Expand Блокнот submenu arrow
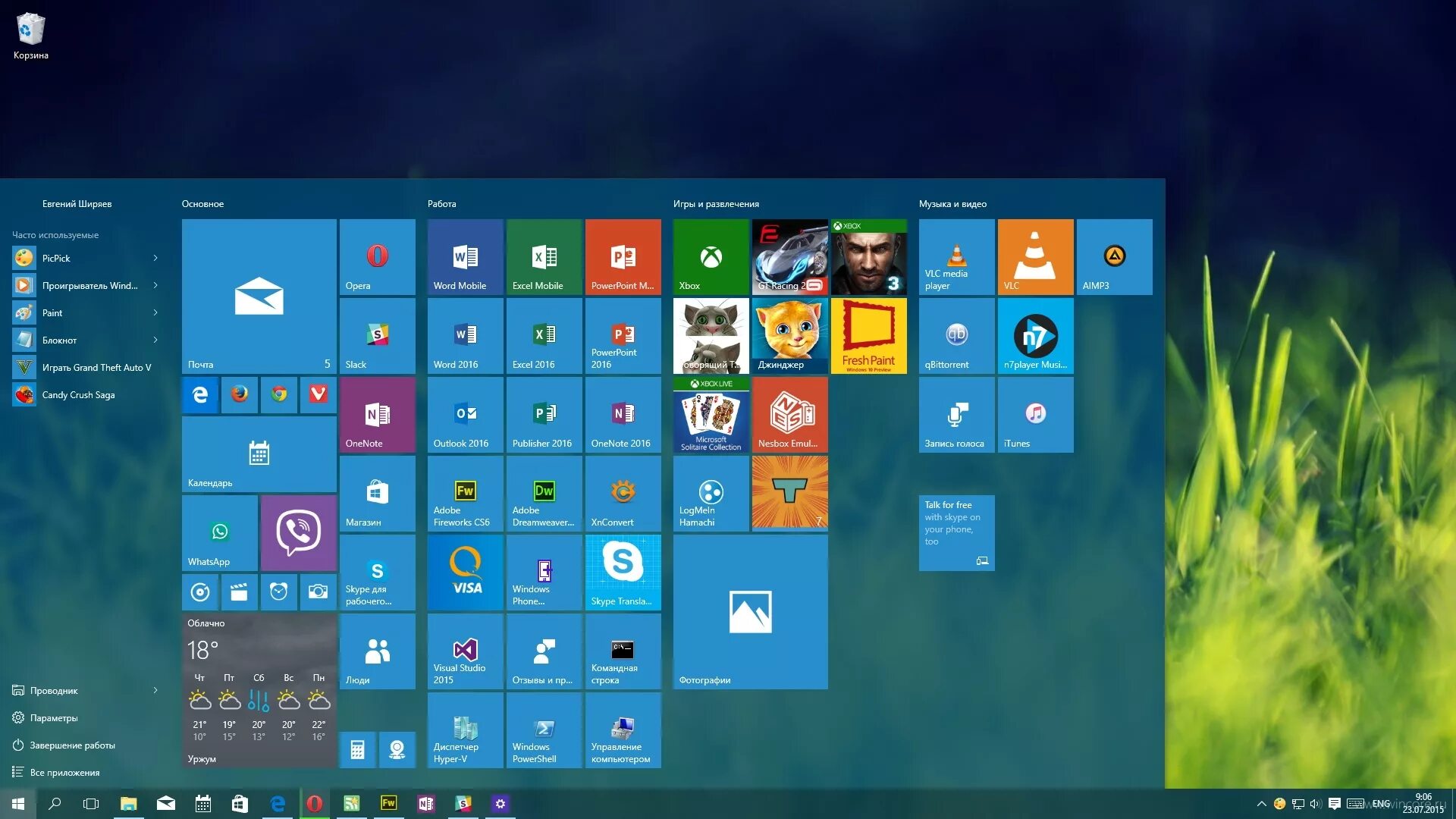 coord(158,339)
